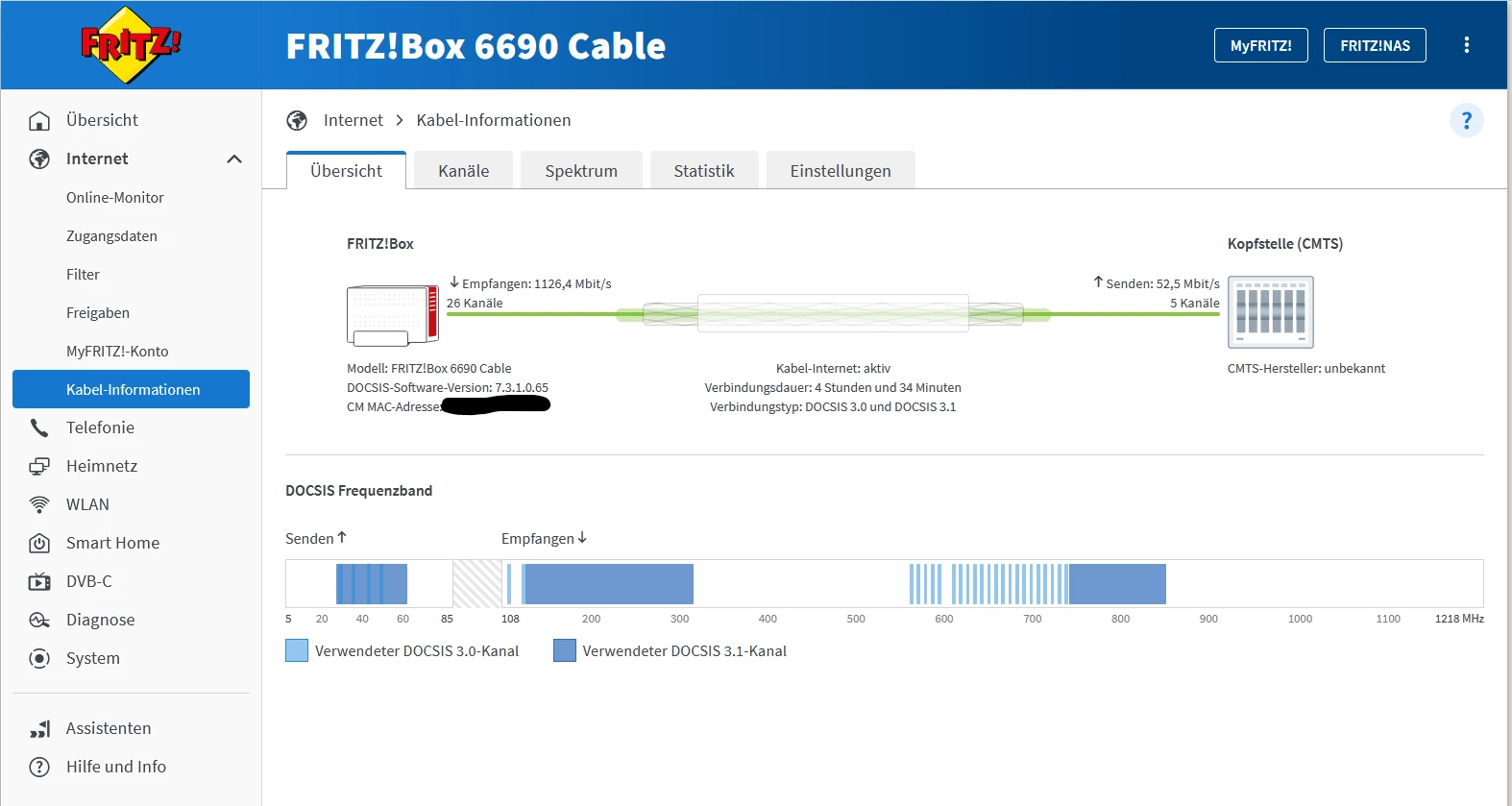The image size is (1512, 806).
Task: Click Internet breadcrumb link
Action: tap(354, 120)
